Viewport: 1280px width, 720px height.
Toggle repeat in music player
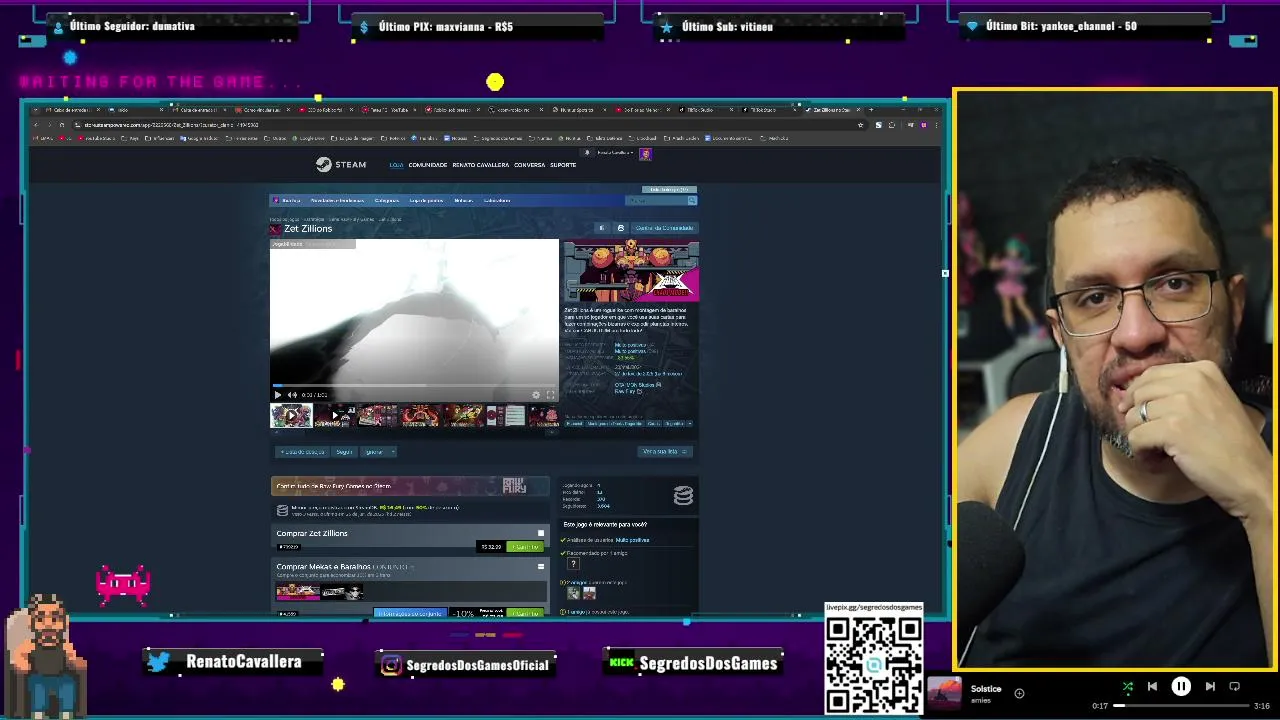(x=1235, y=686)
